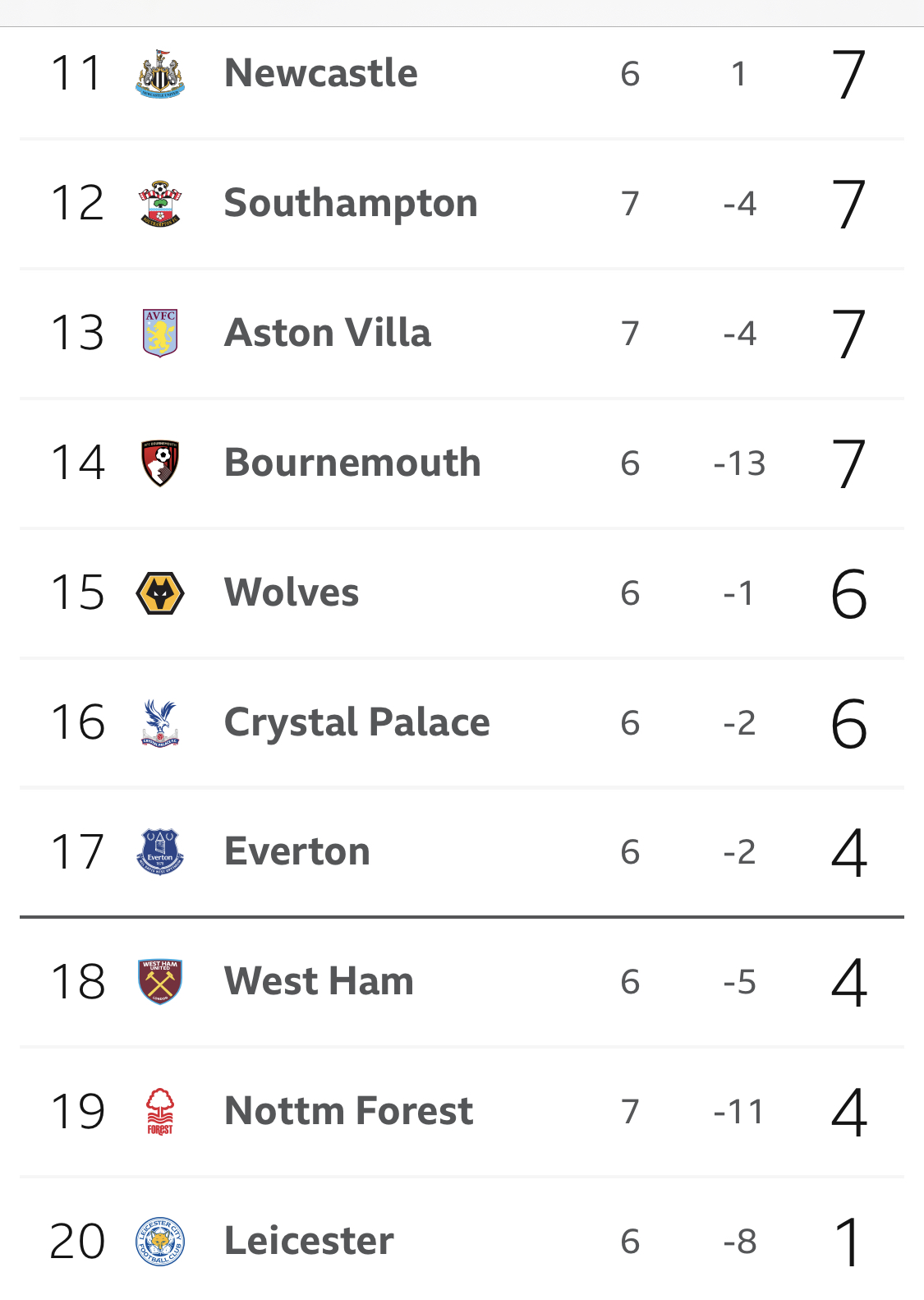The width and height of the screenshot is (924, 1300).
Task: Select the Wolves team name
Action: [x=292, y=592]
